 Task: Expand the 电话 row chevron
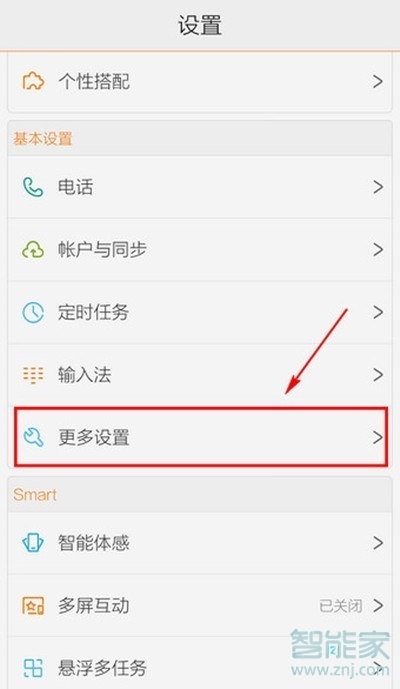(x=378, y=187)
